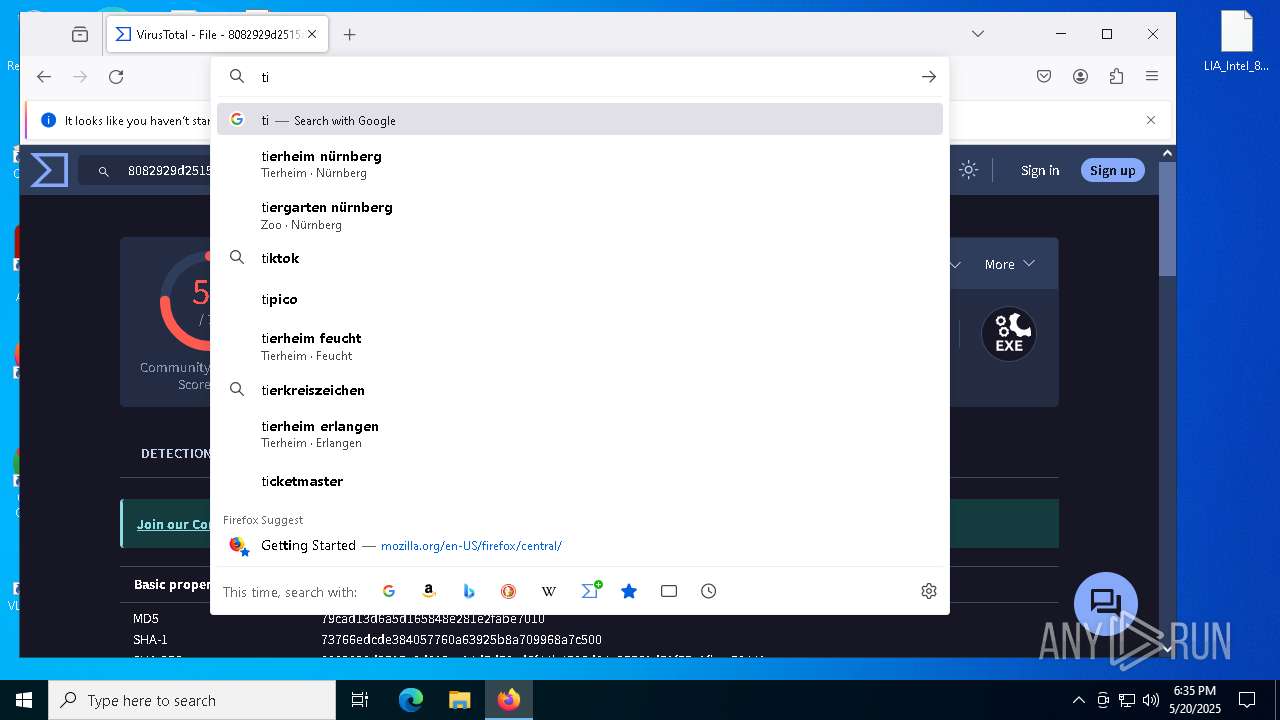Click the Firefox taskbar icon
The image size is (1280, 720).
click(x=509, y=700)
